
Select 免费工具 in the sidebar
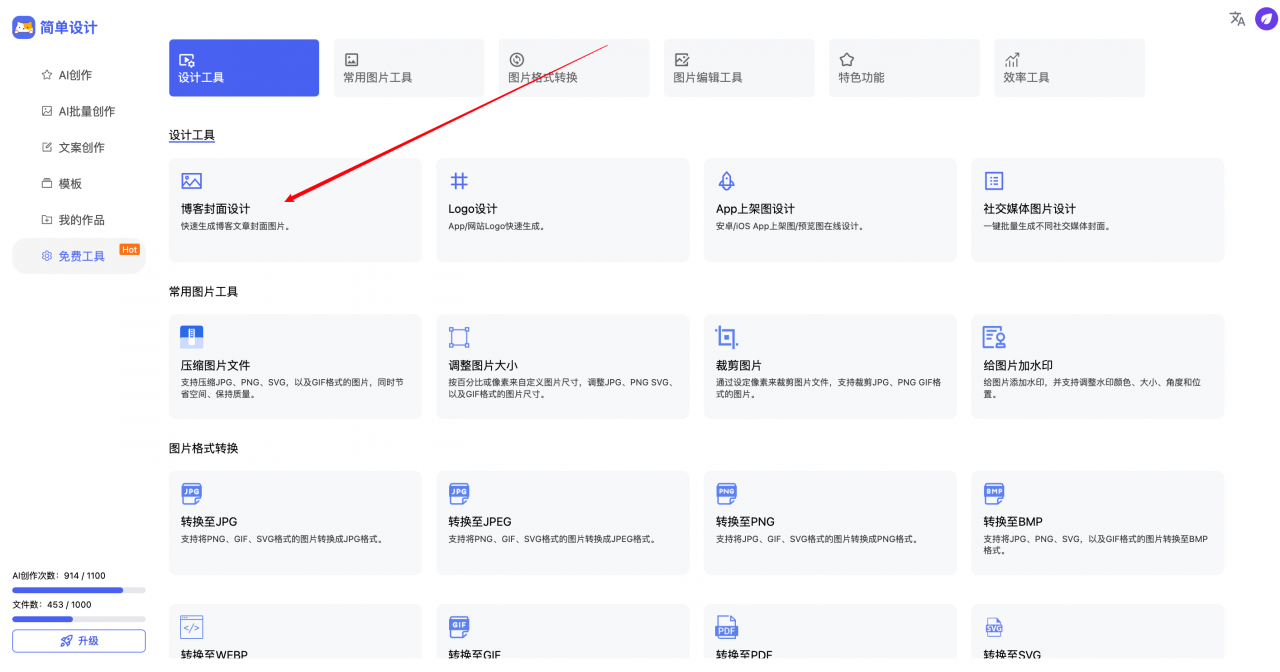coord(79,256)
